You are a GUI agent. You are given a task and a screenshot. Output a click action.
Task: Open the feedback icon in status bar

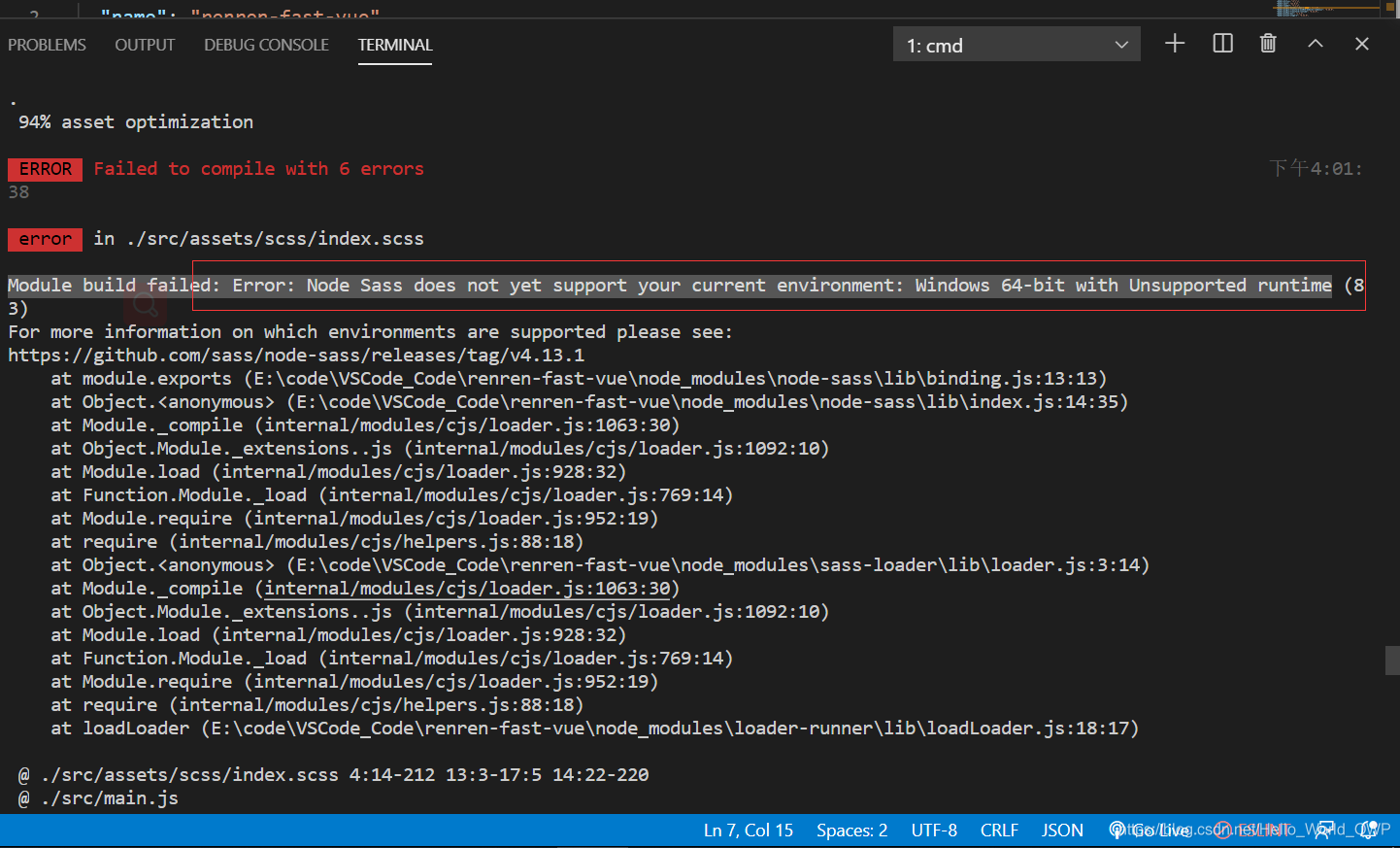point(1323,831)
